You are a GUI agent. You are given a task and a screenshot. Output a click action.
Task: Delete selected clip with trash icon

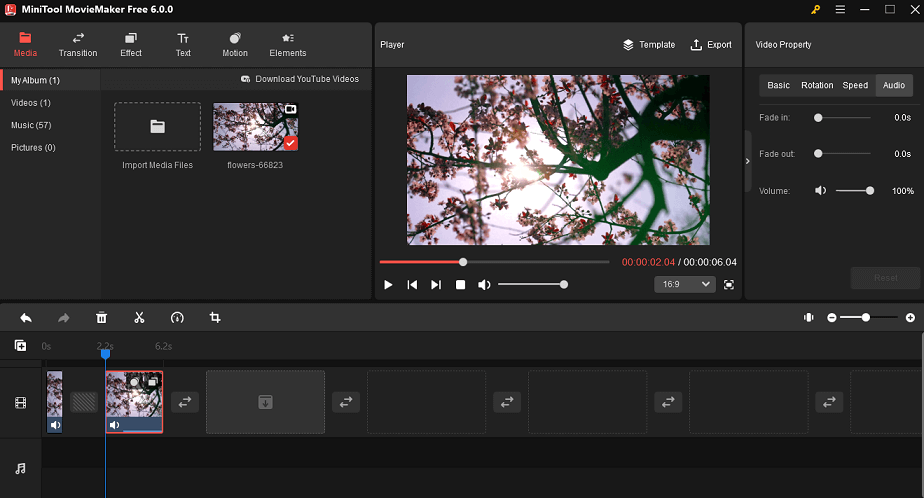(x=101, y=318)
